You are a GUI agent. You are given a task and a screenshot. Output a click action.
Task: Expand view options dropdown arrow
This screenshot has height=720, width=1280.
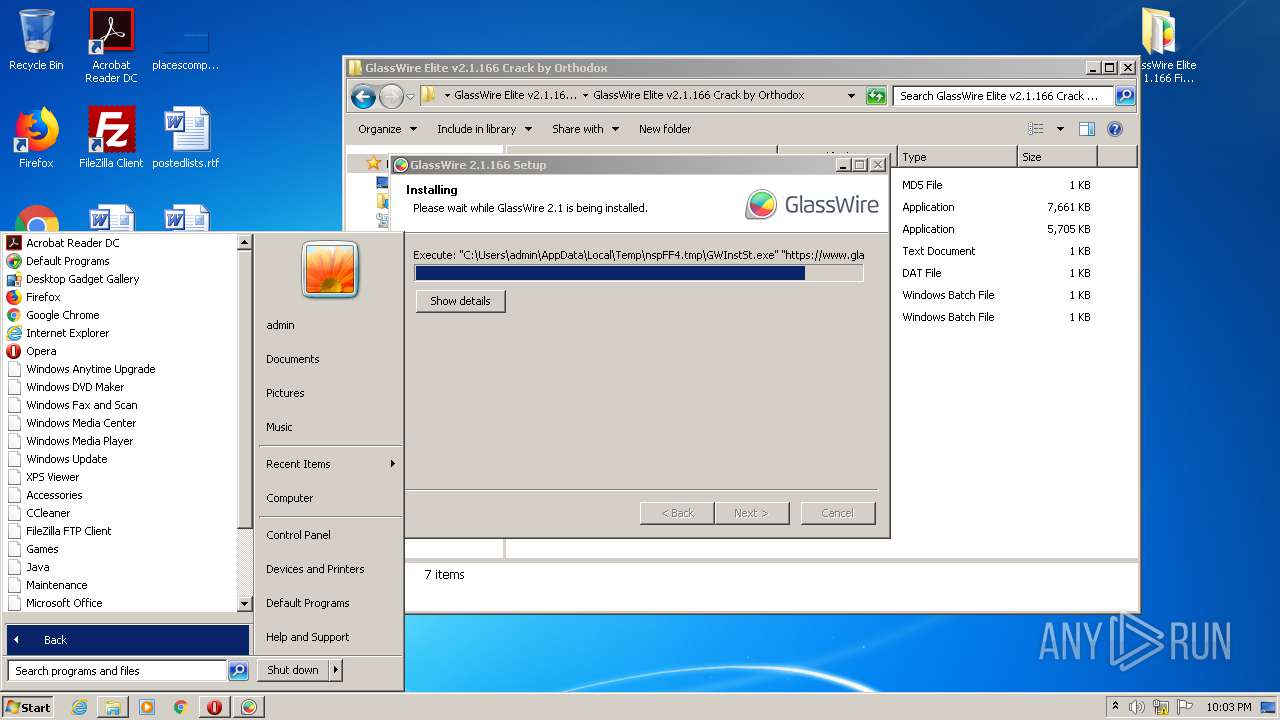(x=1060, y=129)
